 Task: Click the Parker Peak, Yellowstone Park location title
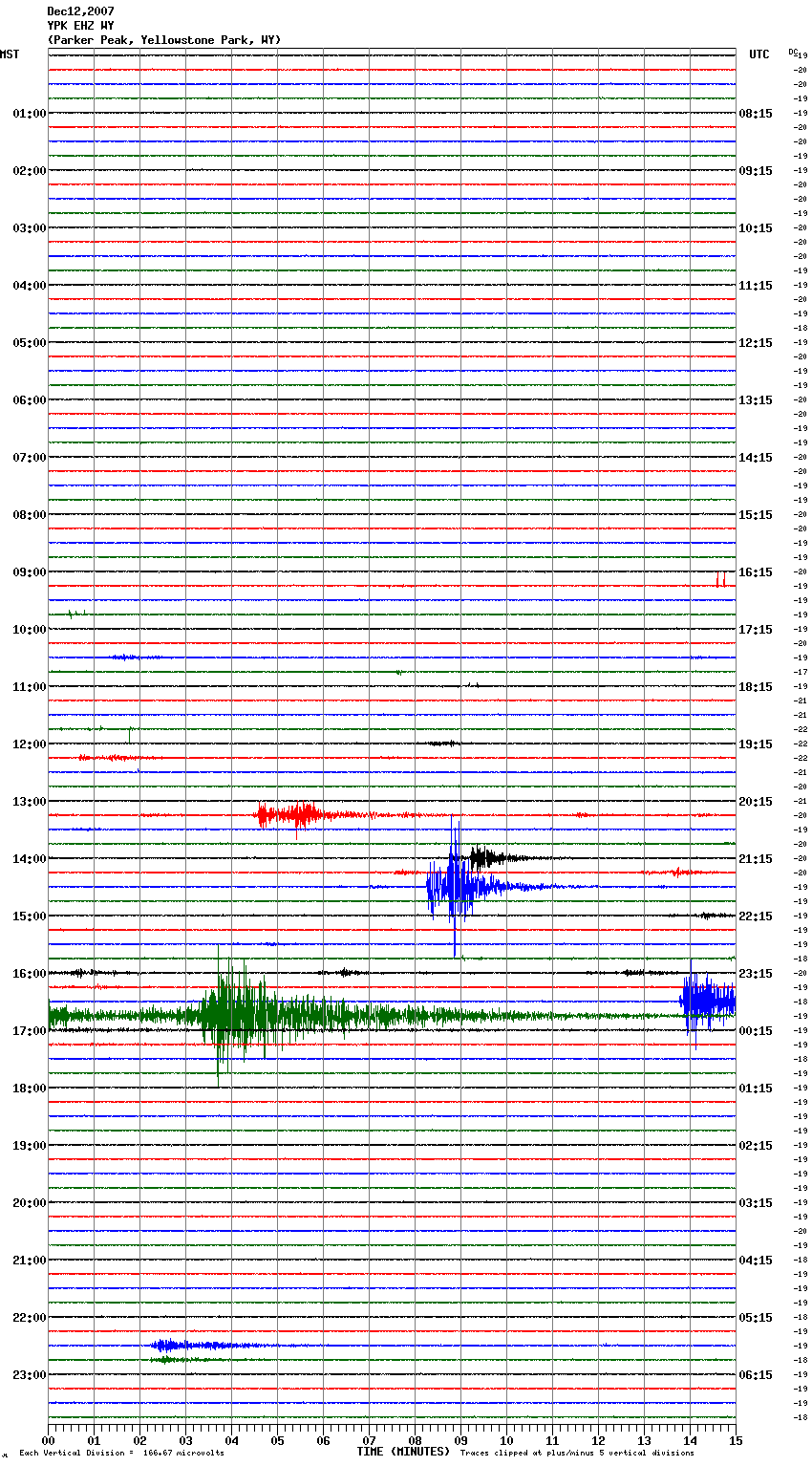coord(164,40)
